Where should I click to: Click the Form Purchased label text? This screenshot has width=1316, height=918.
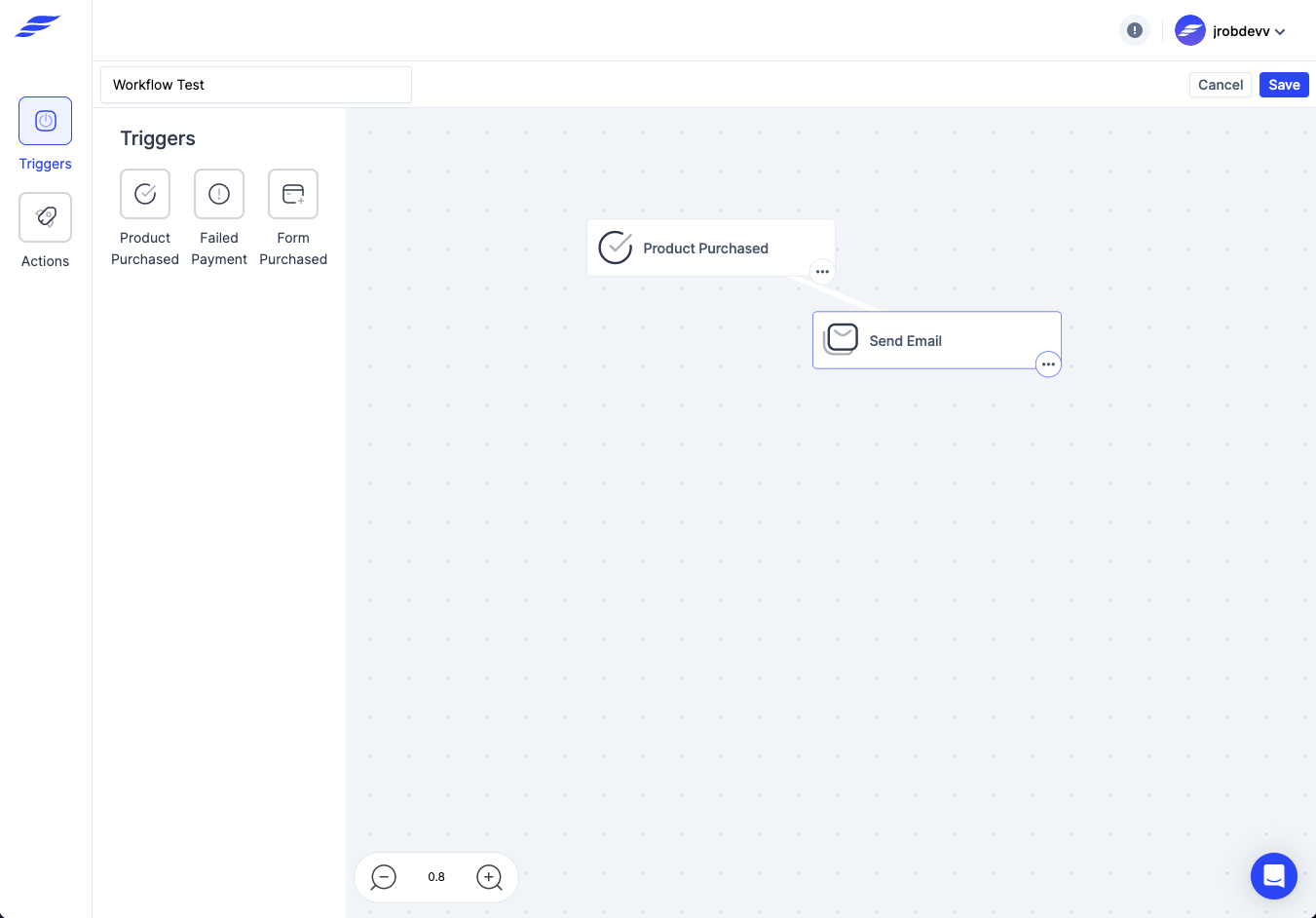(293, 249)
